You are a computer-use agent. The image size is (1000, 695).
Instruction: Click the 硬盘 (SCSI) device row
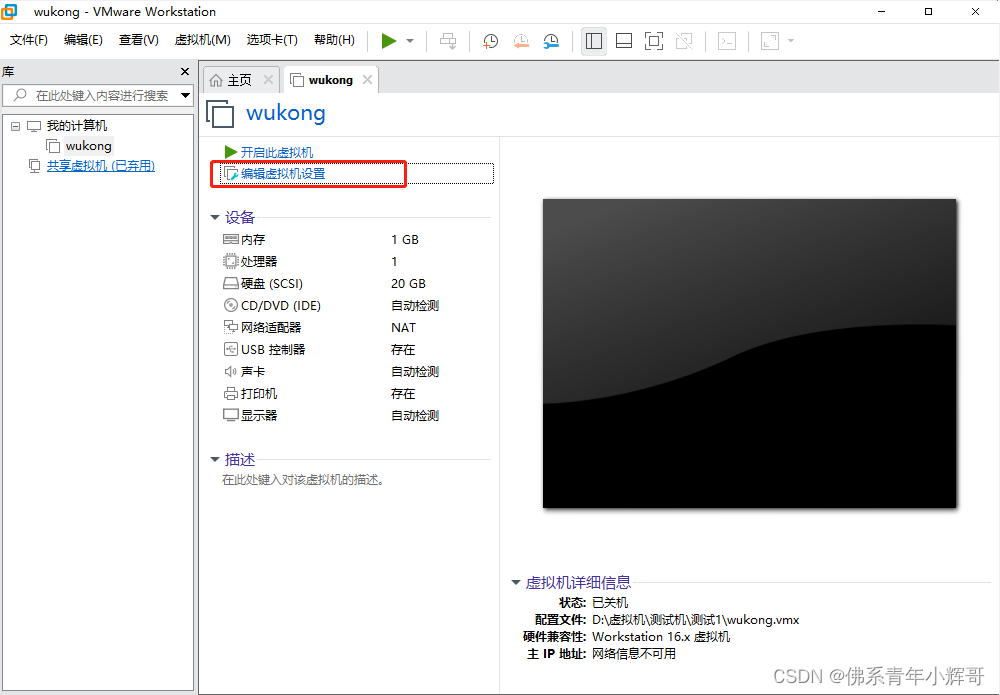[x=356, y=284]
